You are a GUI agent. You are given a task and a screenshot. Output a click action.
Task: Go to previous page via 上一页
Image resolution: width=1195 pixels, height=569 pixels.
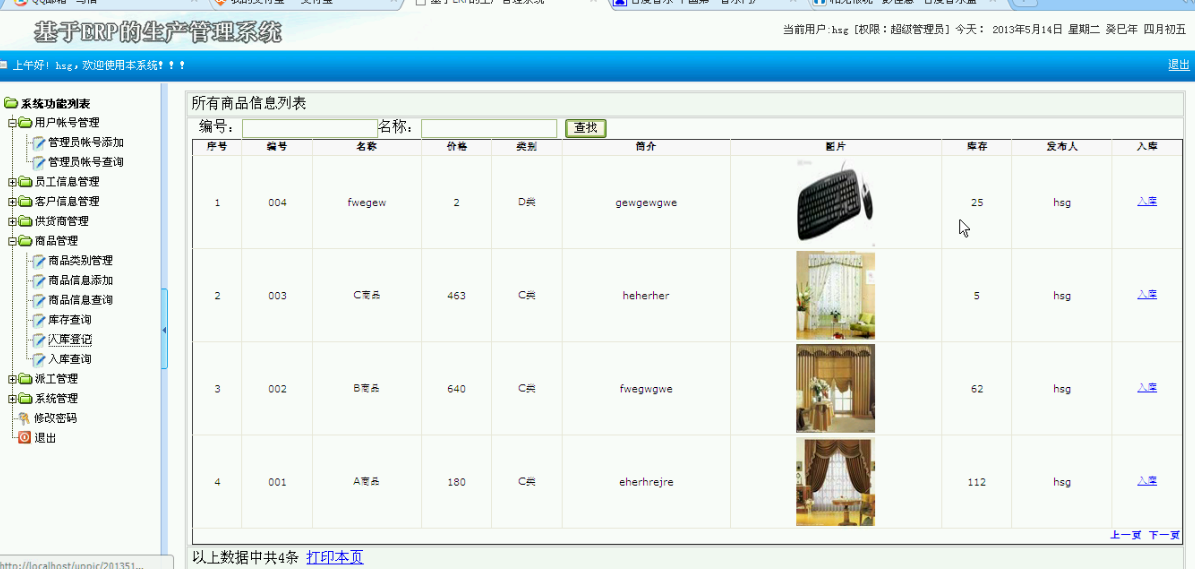pyautogui.click(x=1126, y=535)
